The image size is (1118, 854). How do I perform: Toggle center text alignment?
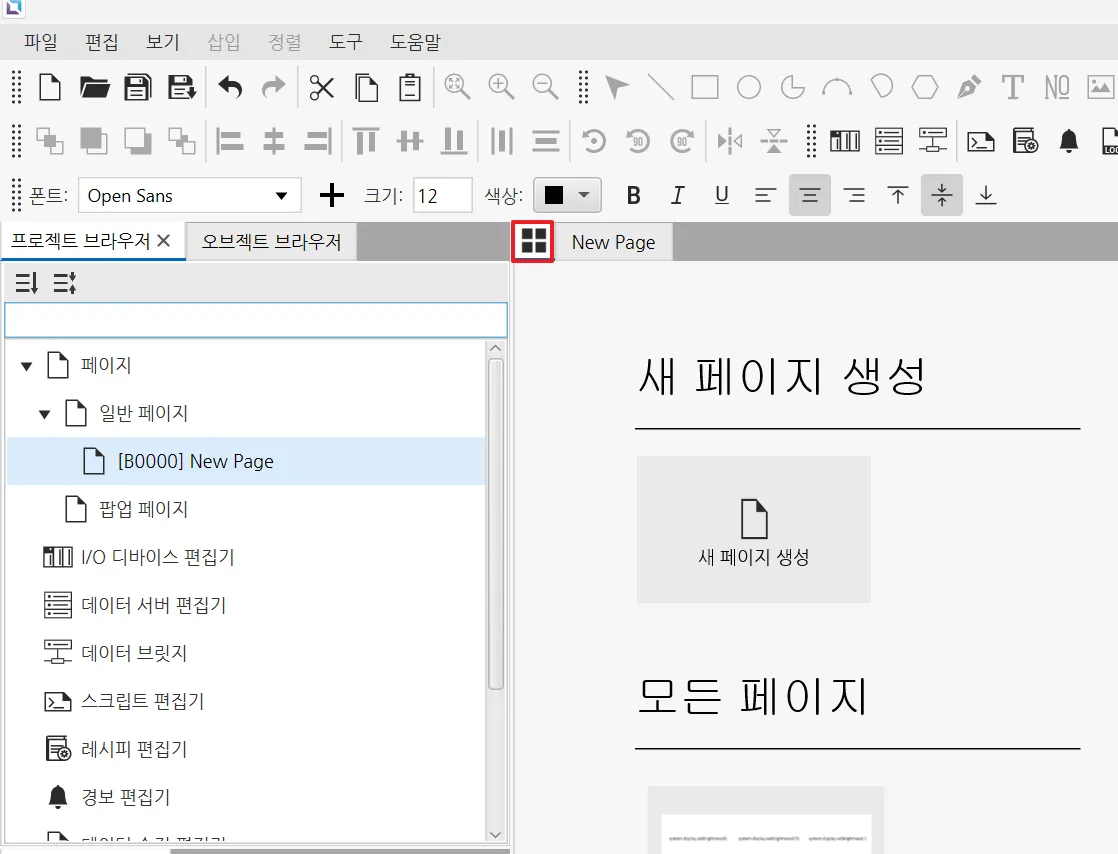[809, 195]
